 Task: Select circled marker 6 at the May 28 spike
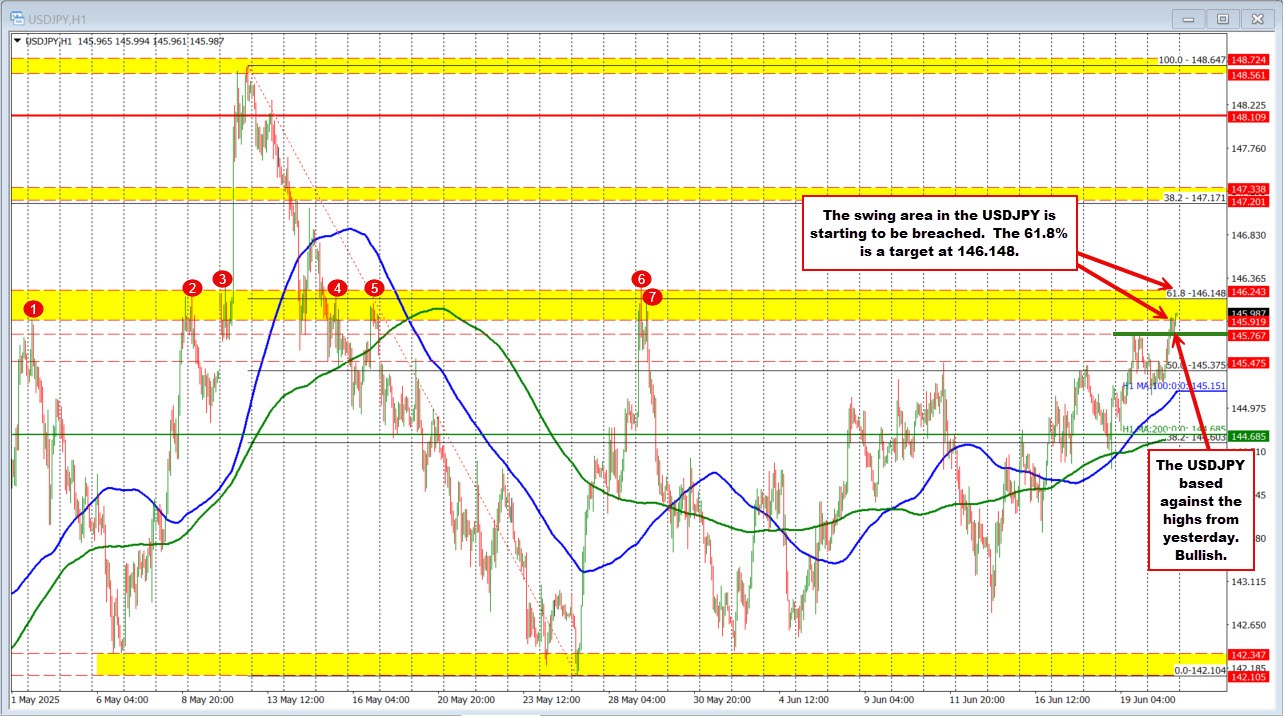pyautogui.click(x=641, y=280)
